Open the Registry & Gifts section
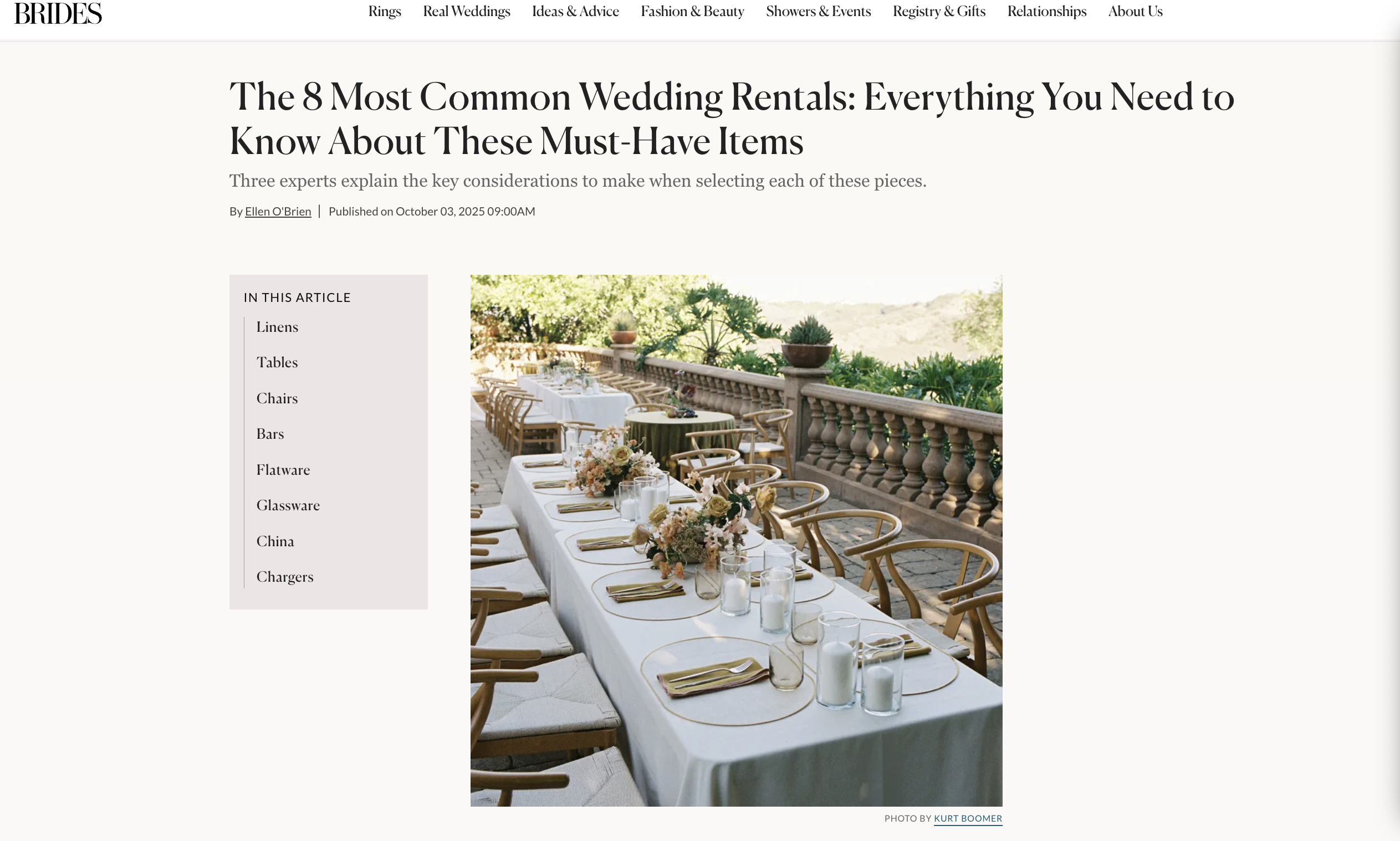Viewport: 1400px width, 841px height. click(x=939, y=11)
